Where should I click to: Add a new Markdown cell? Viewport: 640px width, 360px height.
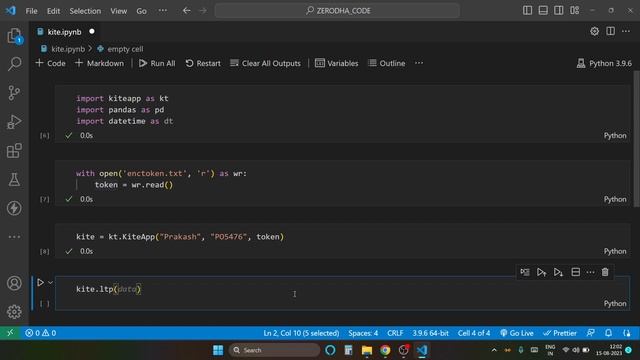pyautogui.click(x=100, y=63)
